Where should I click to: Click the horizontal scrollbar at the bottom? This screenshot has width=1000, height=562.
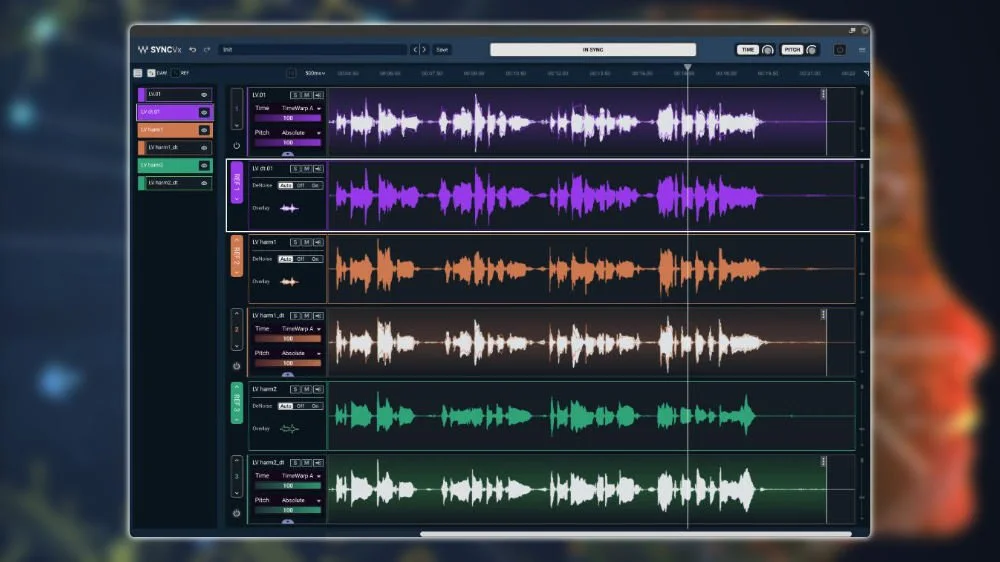point(636,533)
